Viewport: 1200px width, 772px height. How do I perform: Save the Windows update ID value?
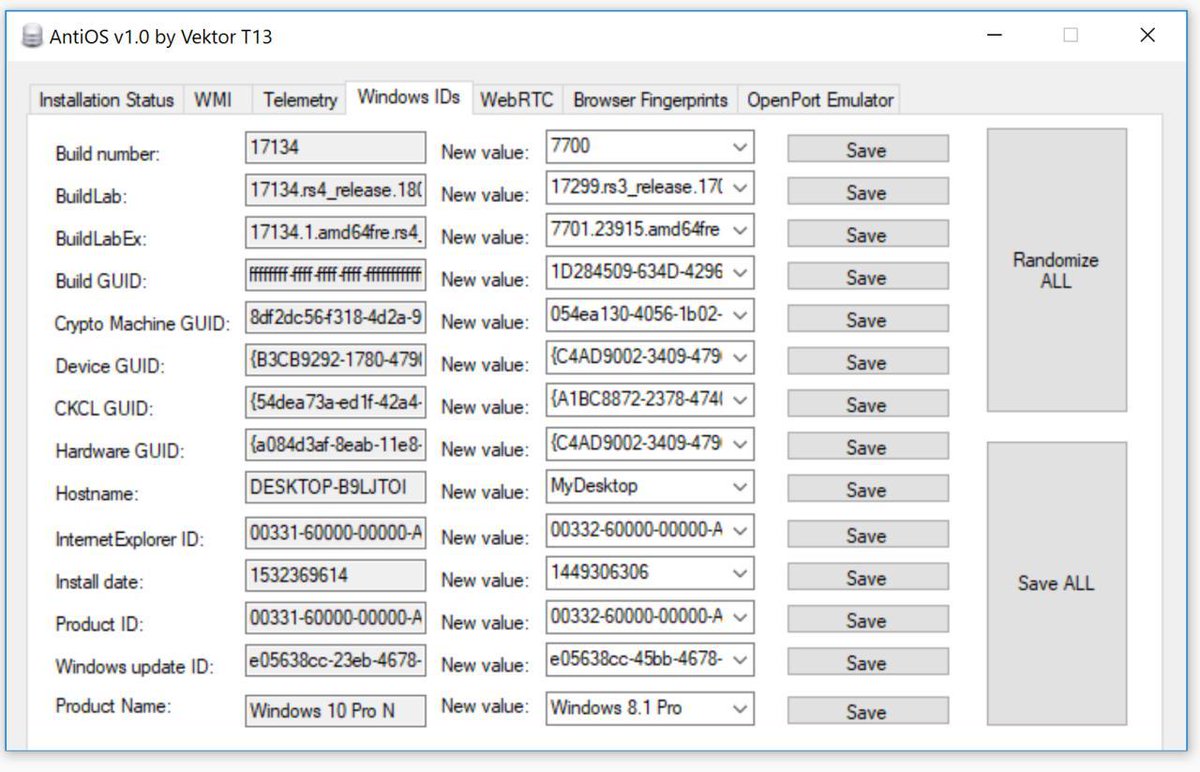point(867,663)
